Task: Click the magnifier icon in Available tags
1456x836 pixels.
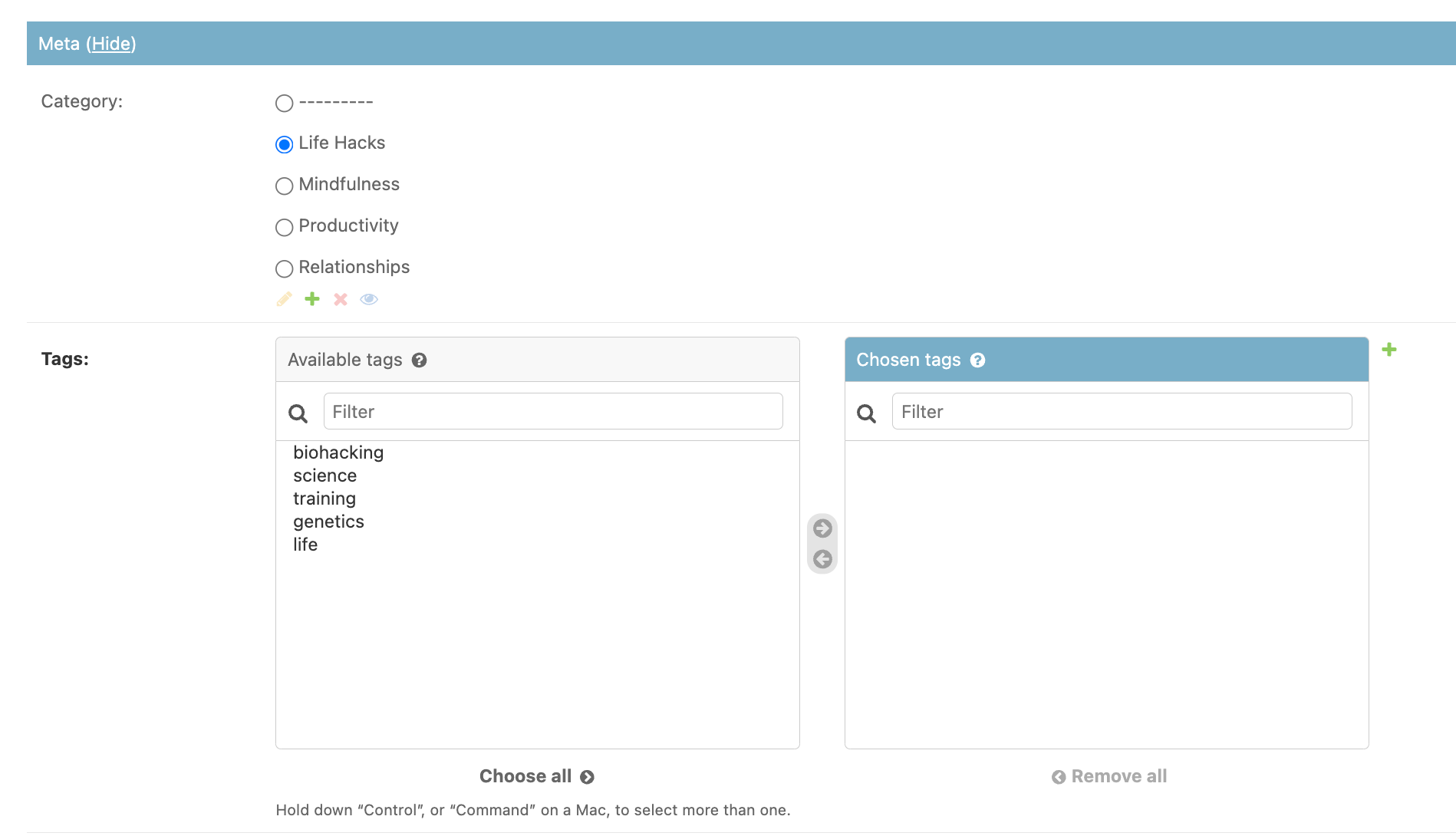Action: pos(298,413)
